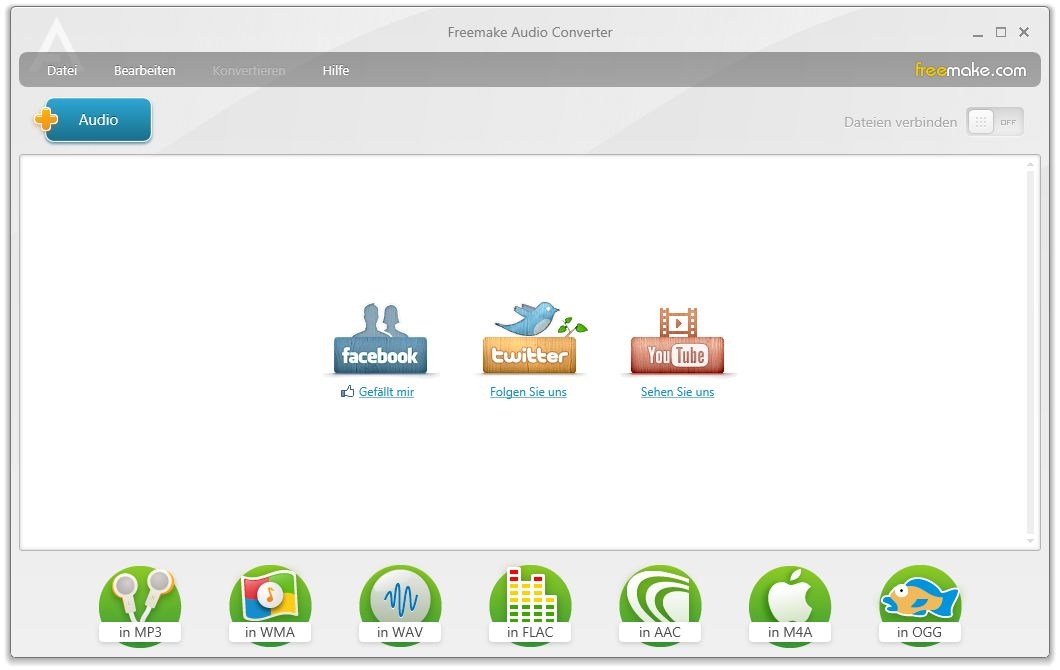
Task: Open the YouTube film badge
Action: click(677, 341)
